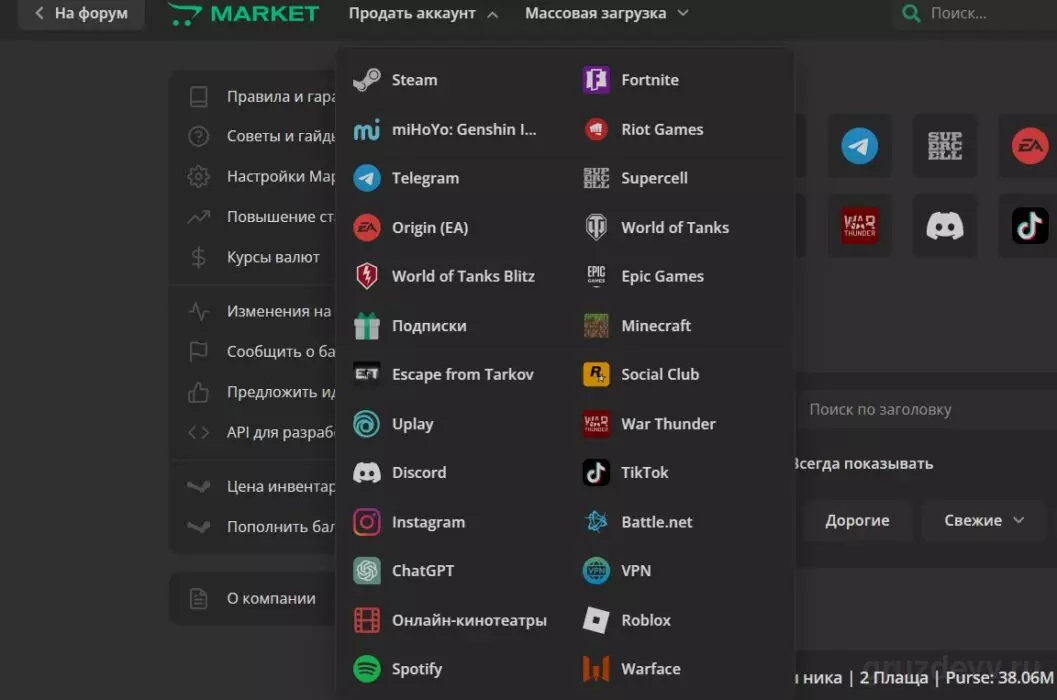Click the World of Tanks Blitz icon

[367, 276]
